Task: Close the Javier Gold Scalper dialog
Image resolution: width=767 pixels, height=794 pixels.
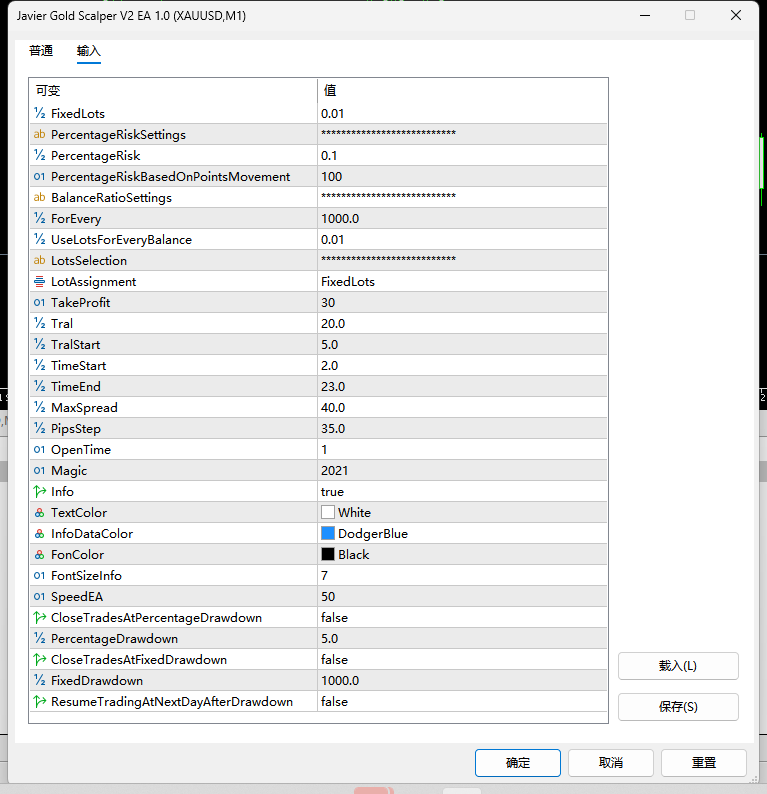Action: point(736,15)
